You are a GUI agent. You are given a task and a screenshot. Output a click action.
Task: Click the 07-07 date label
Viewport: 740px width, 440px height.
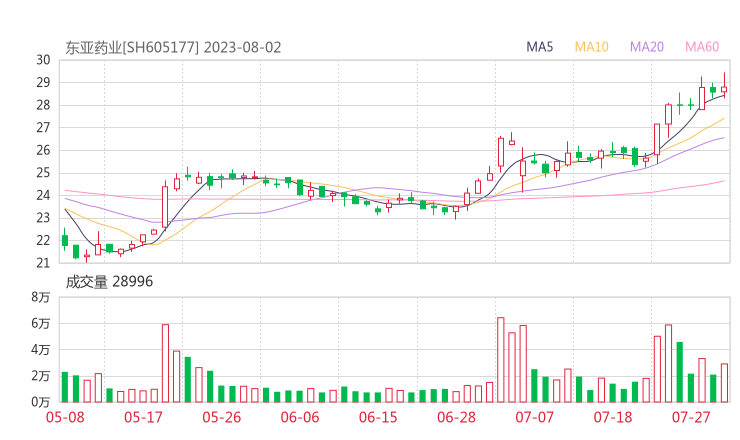[534, 417]
